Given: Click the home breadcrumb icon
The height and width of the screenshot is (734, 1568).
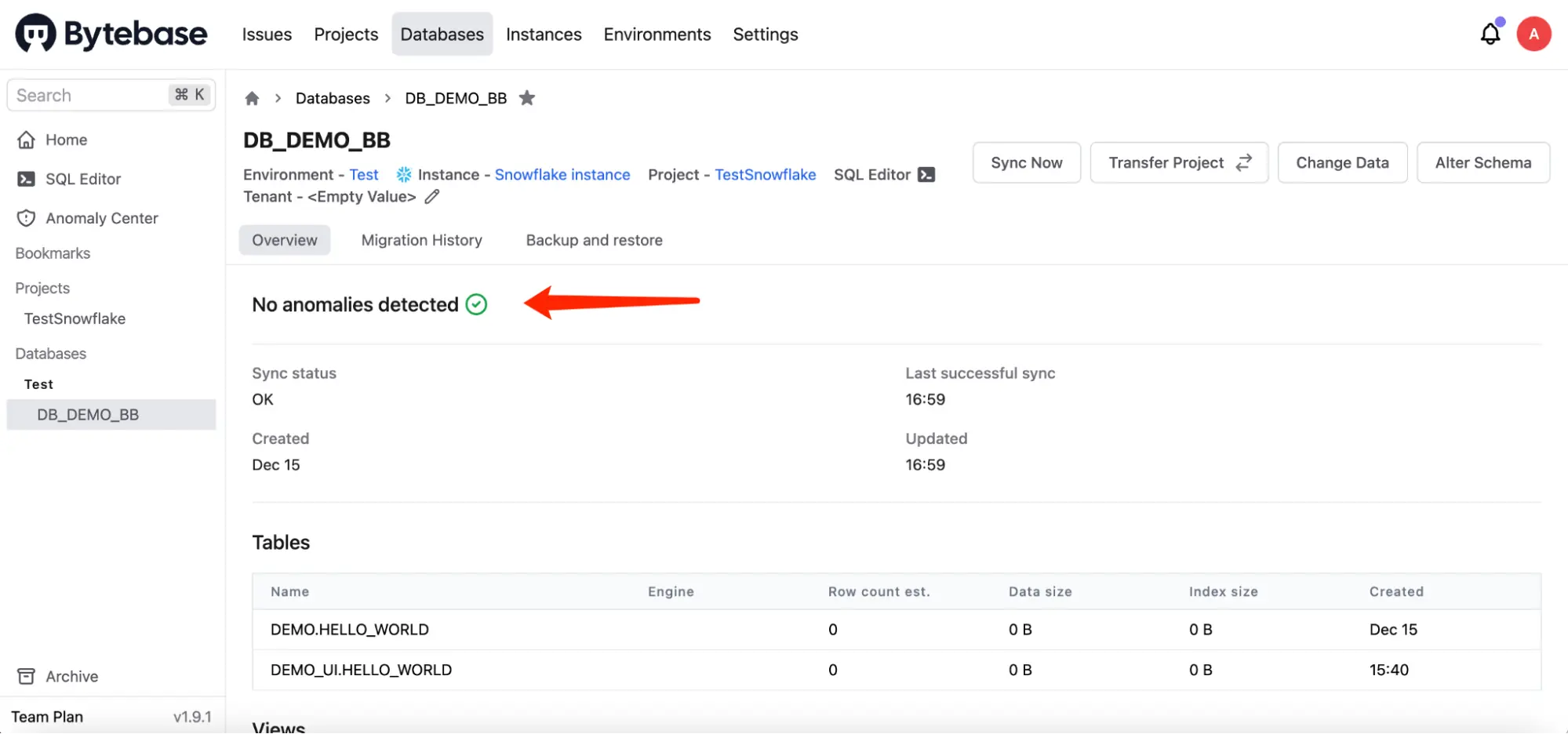Looking at the screenshot, I should point(252,98).
